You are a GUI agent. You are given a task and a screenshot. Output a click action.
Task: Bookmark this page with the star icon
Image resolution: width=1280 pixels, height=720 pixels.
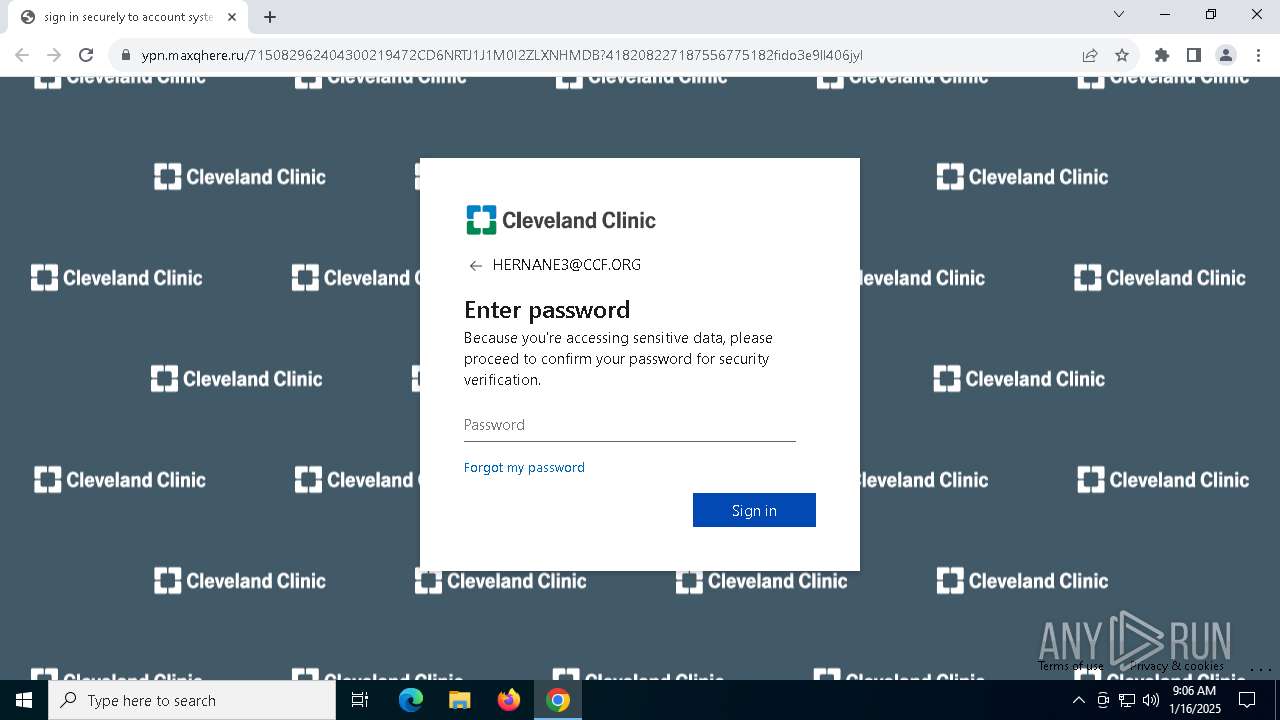tap(1122, 55)
